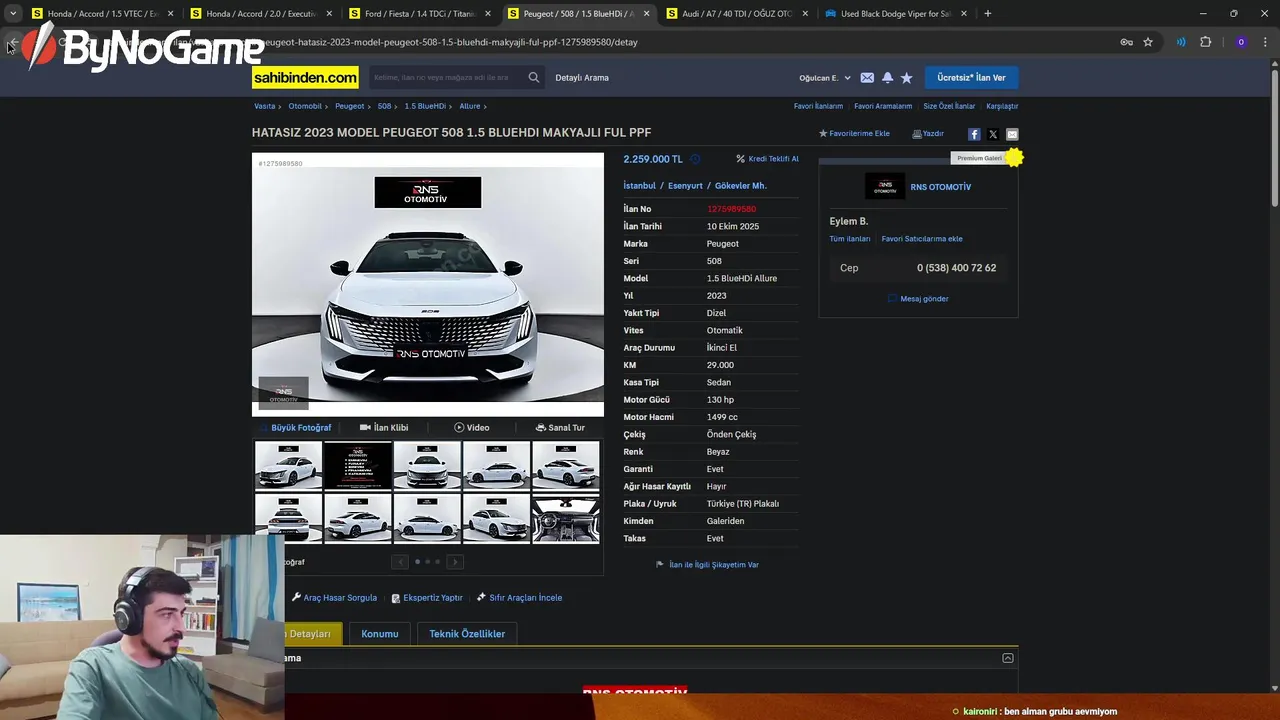Click Esenyurt location link
1280x720 pixels.
685,186
